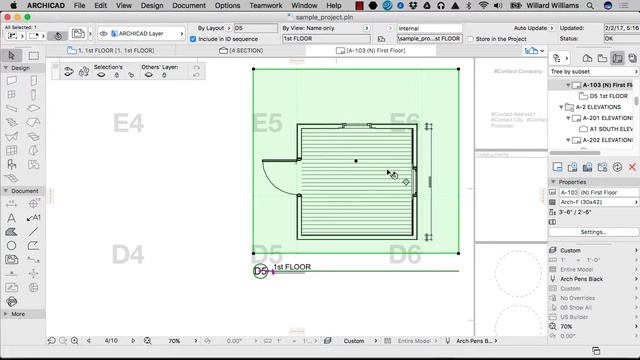
Task: Select the Beam tool
Action: (x=11, y=108)
